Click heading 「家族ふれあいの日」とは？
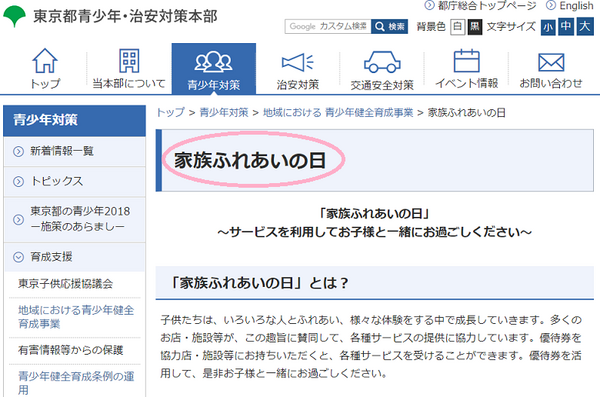Screen dimensions: 600x397 pos(259,283)
